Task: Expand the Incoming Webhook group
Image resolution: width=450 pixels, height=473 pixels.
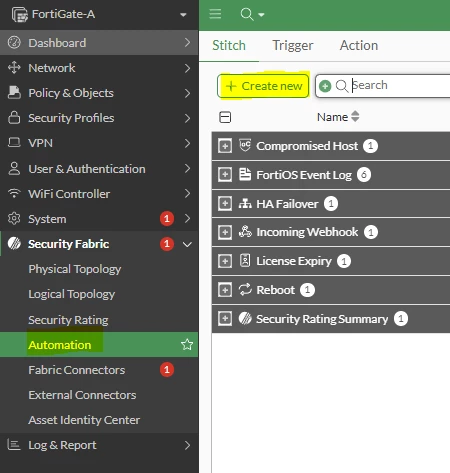Action: [x=225, y=232]
